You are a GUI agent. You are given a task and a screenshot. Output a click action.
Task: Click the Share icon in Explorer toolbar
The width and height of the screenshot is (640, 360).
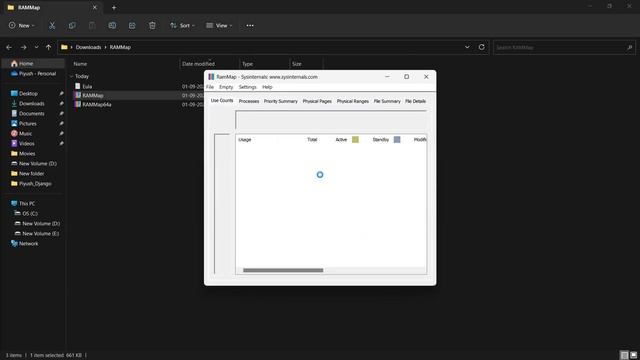coord(132,26)
